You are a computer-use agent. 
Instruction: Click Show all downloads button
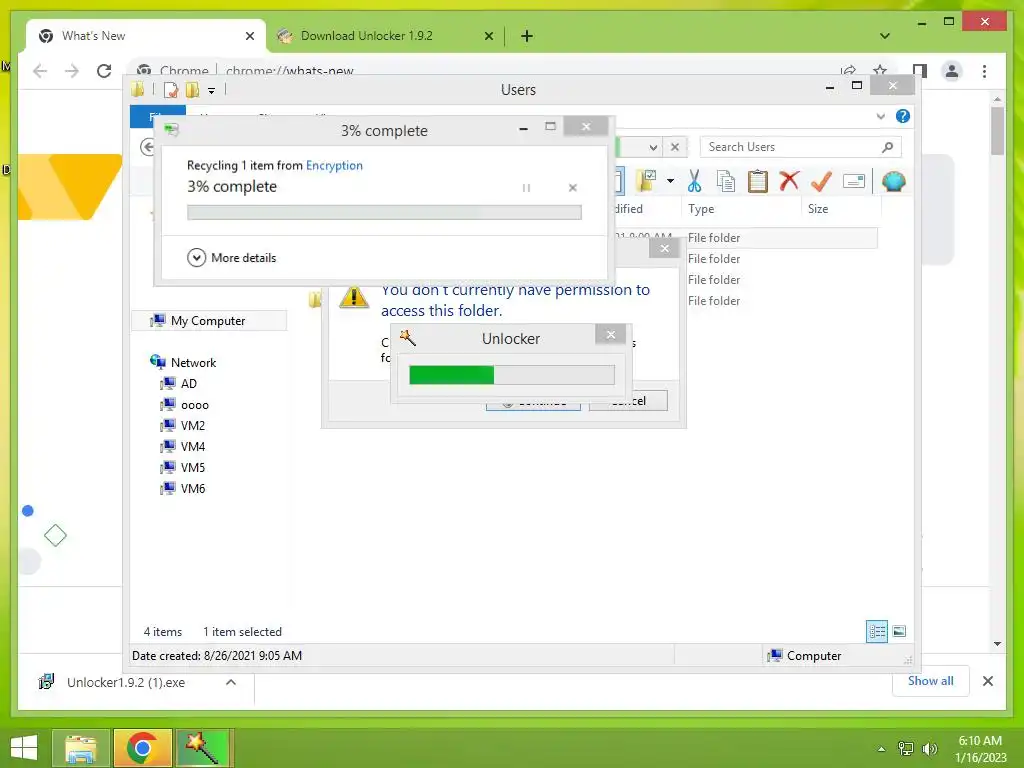pos(931,681)
